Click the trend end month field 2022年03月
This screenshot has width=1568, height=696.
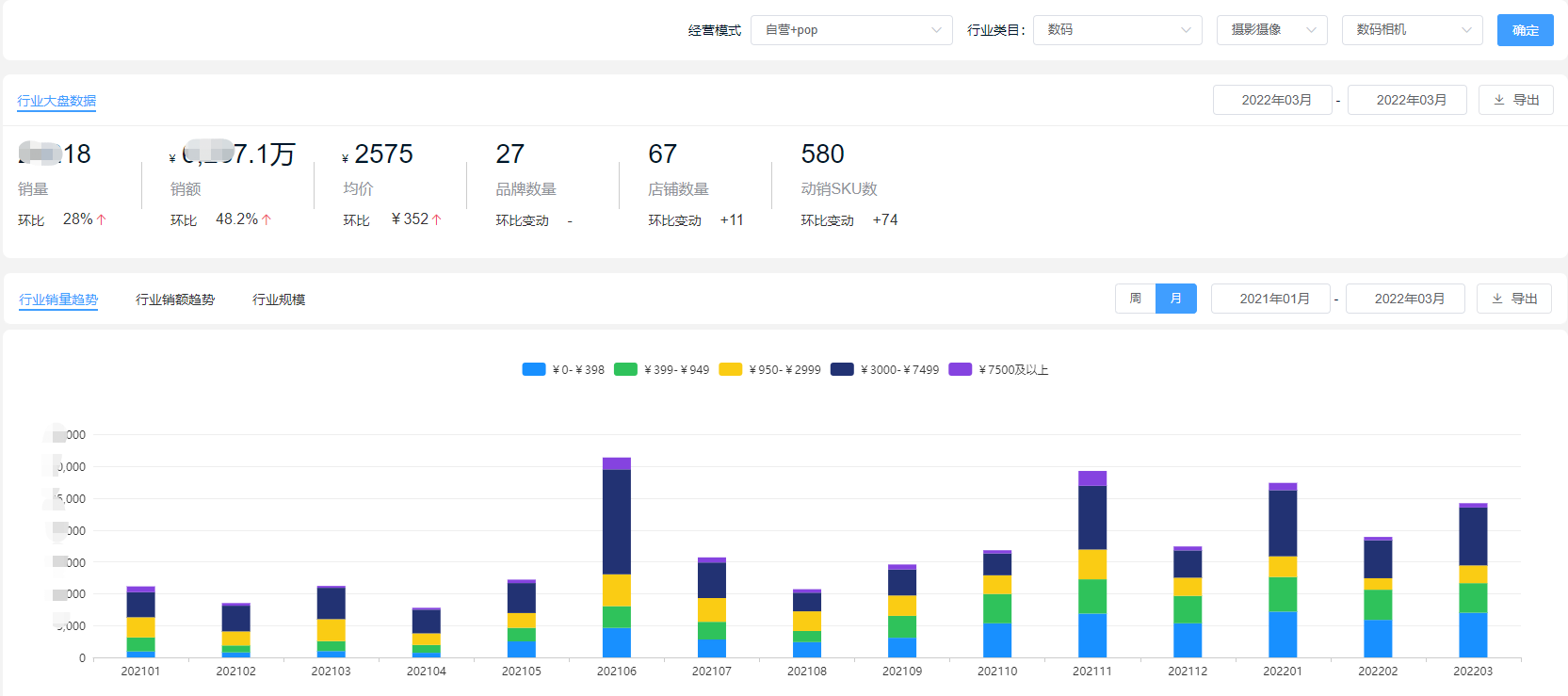(x=1405, y=299)
